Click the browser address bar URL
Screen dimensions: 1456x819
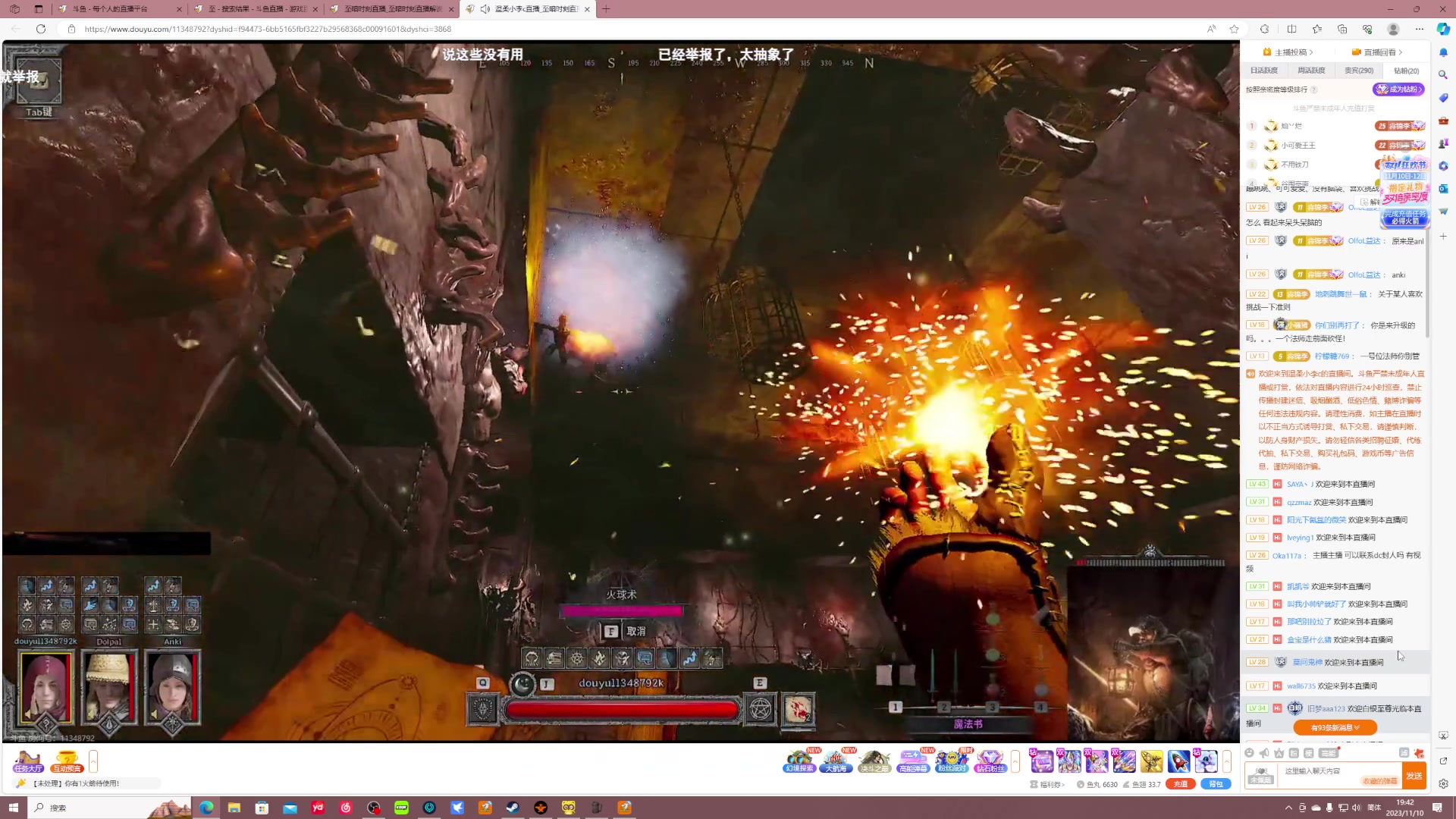coord(268,29)
